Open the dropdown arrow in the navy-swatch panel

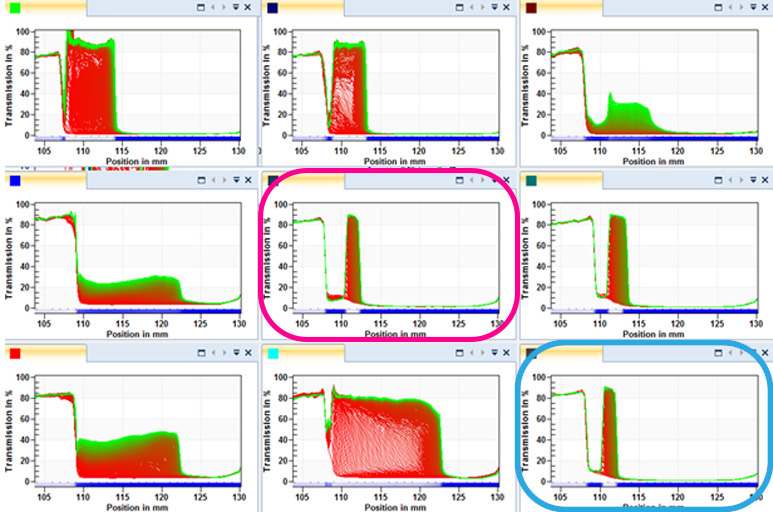(495, 7)
